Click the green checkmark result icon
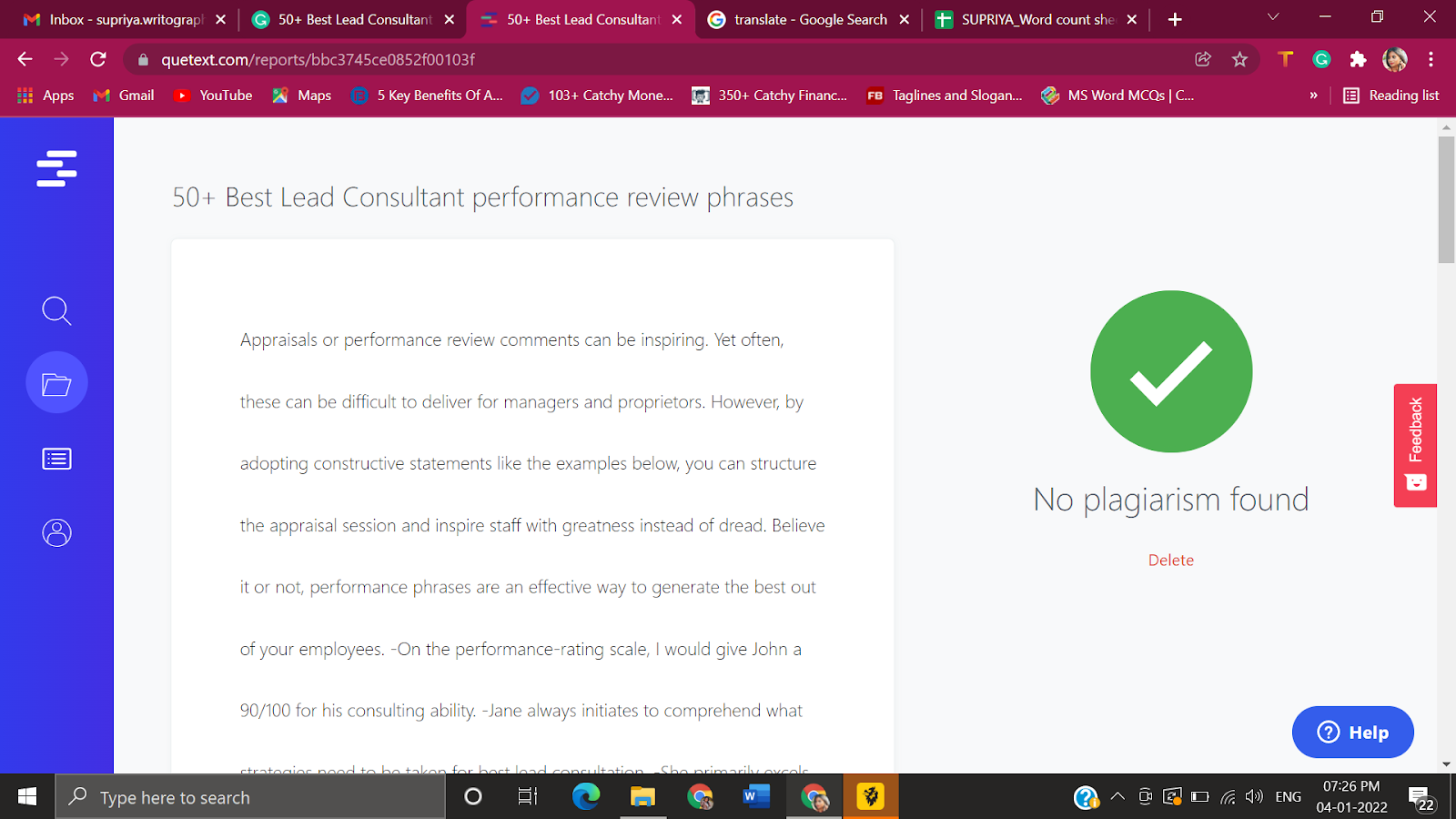This screenshot has height=819, width=1456. 1171,371
